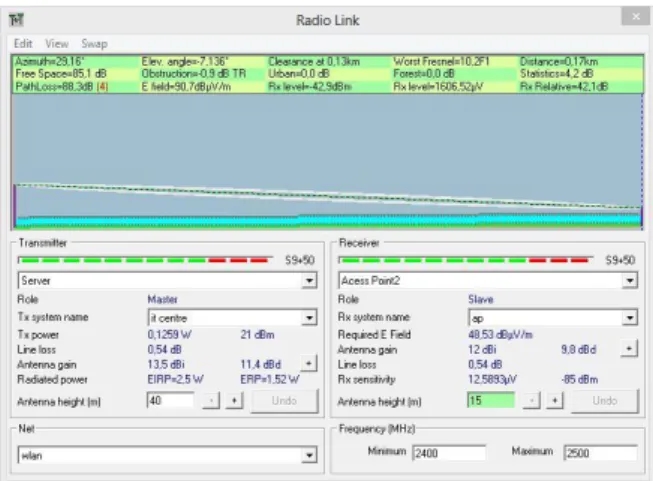
Task: Click the receiver S-meter signal bar
Action: pos(466,260)
